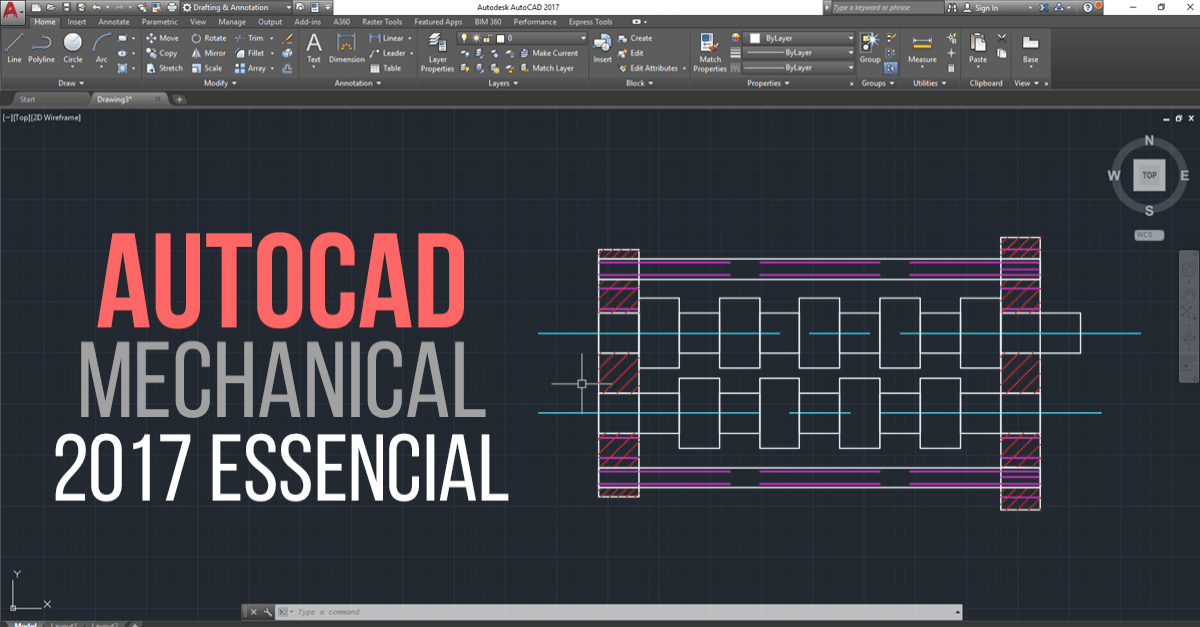Expand the Layers panel

point(502,83)
